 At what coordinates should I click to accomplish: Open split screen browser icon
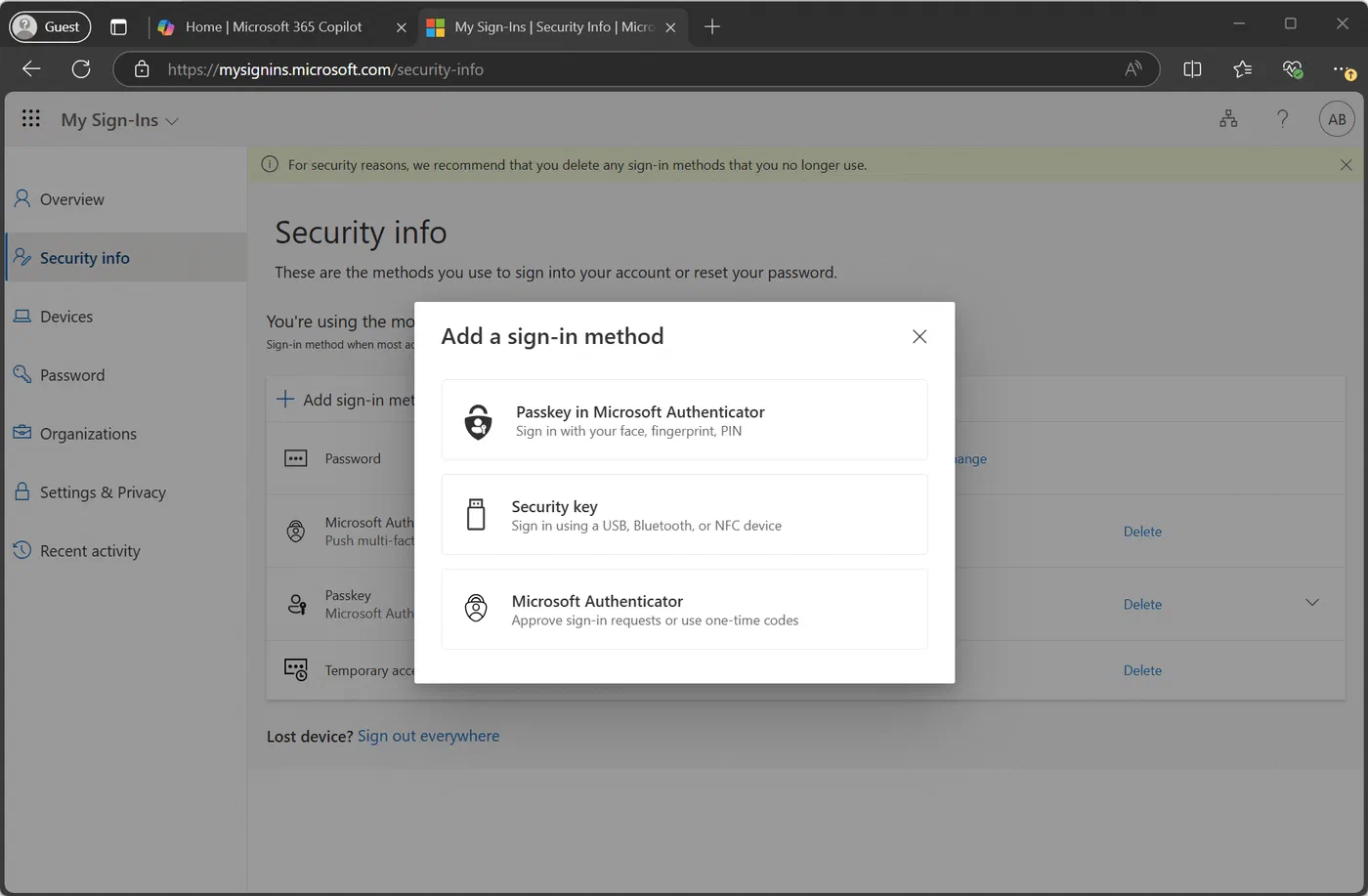[1192, 69]
